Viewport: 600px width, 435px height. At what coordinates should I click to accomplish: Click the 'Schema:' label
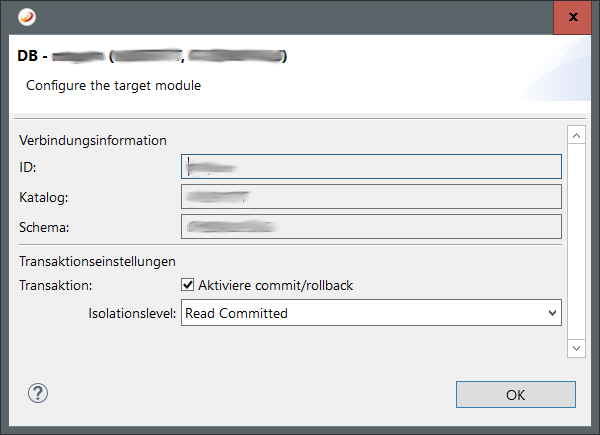pos(43,227)
